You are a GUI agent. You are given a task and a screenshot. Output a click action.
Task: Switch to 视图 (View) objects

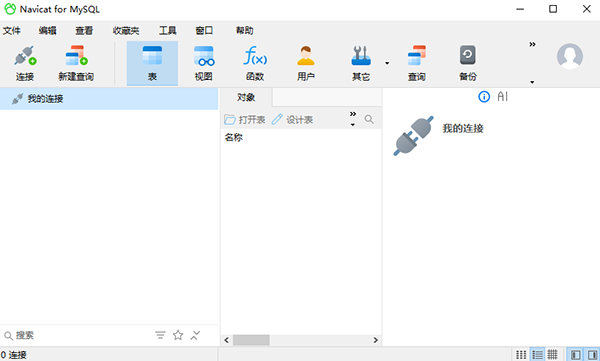click(x=204, y=63)
